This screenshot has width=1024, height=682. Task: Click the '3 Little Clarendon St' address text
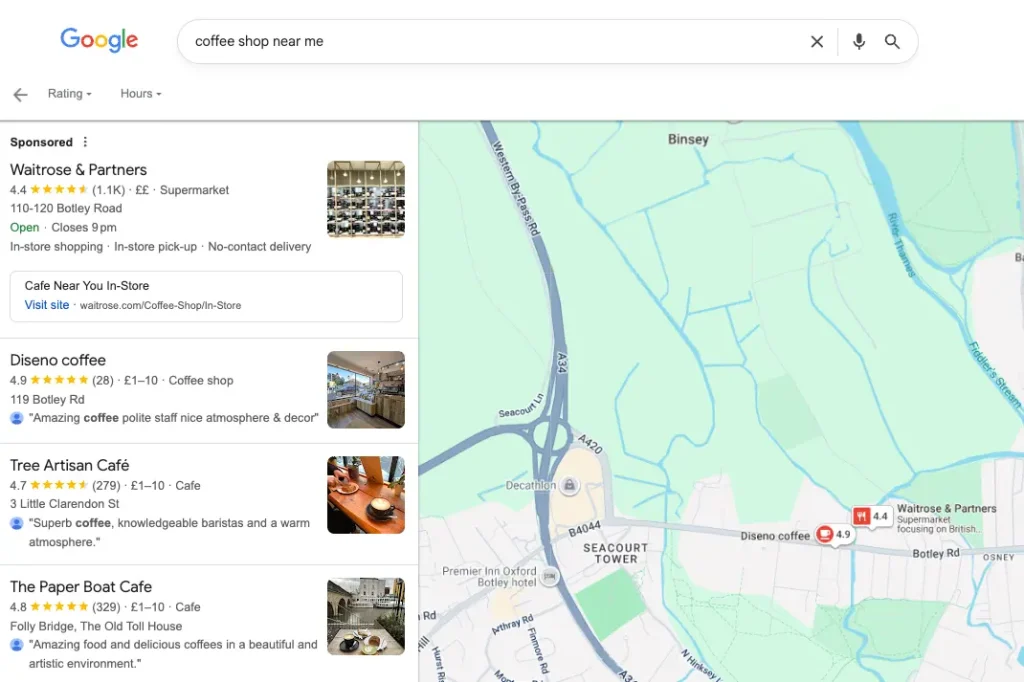tap(65, 504)
